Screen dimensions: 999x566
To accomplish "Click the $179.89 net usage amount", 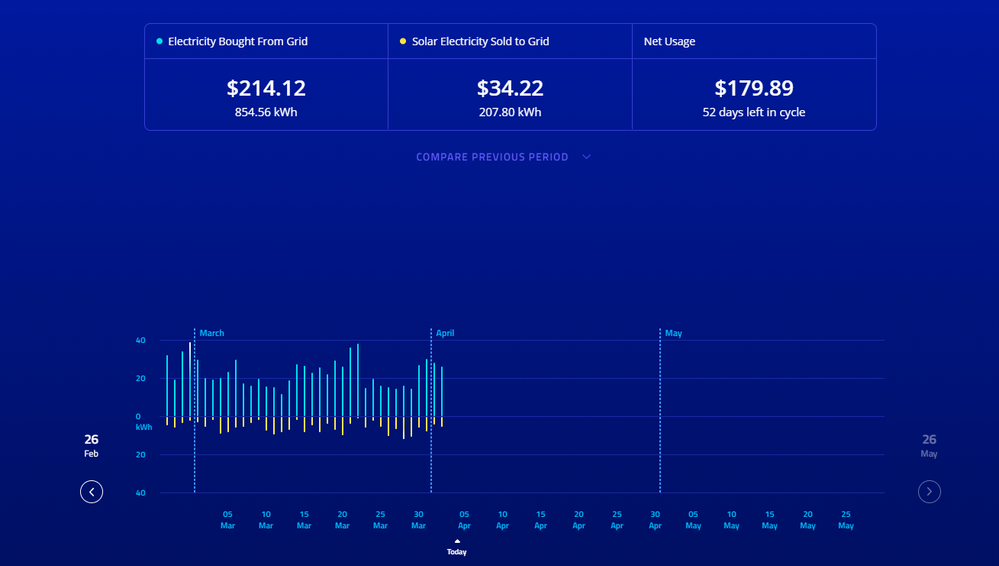I will [754, 88].
